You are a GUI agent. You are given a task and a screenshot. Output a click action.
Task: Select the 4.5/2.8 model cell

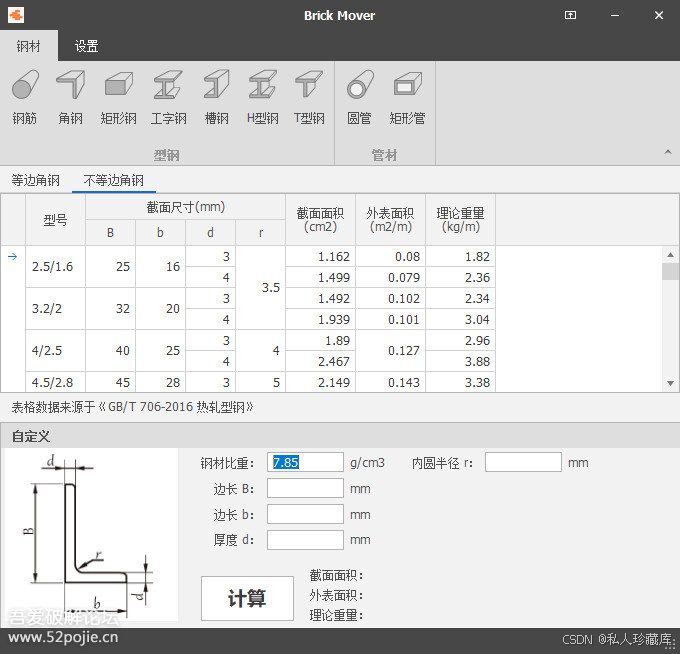point(56,382)
